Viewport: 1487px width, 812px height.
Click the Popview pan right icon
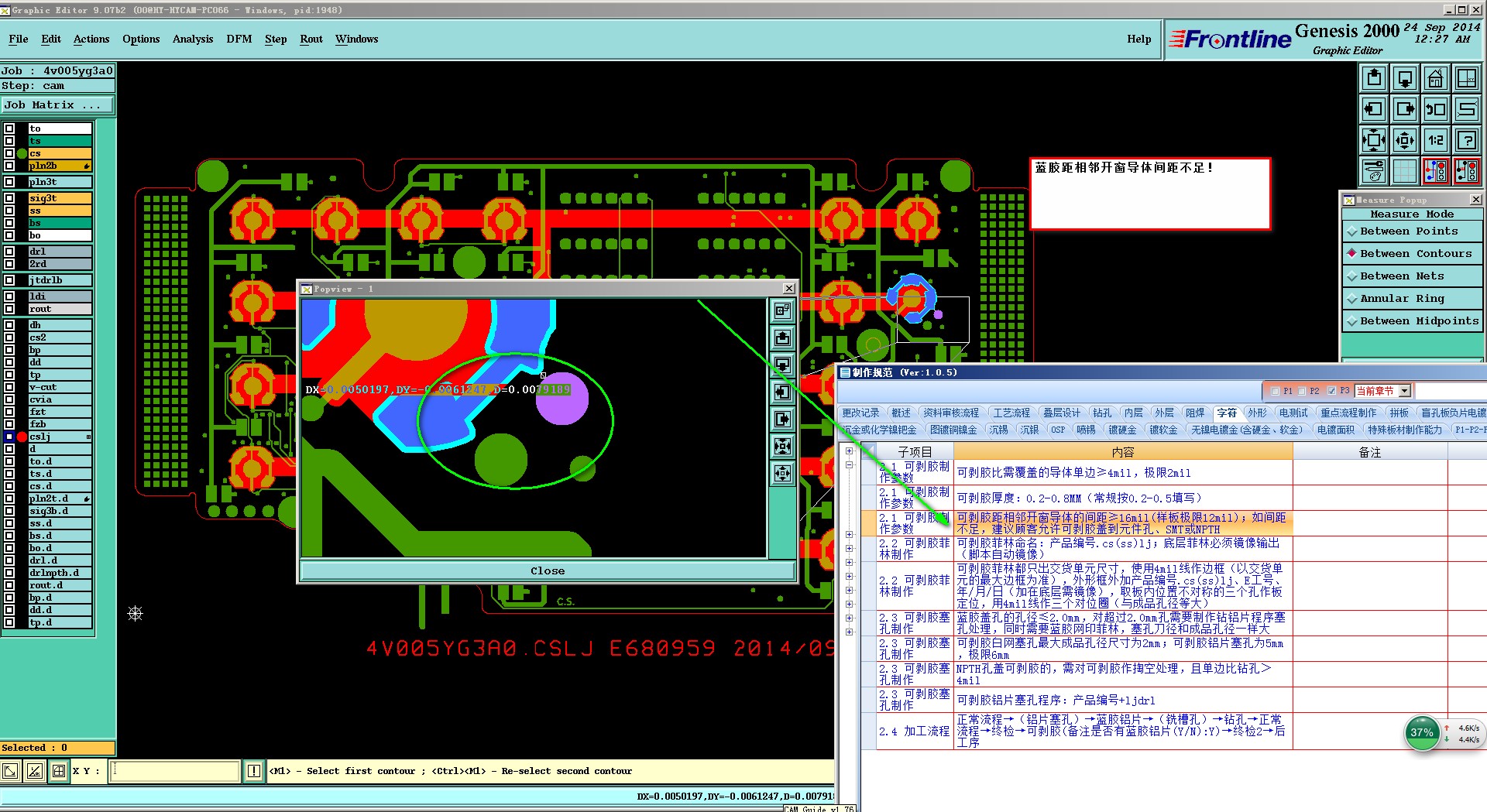pos(783,420)
